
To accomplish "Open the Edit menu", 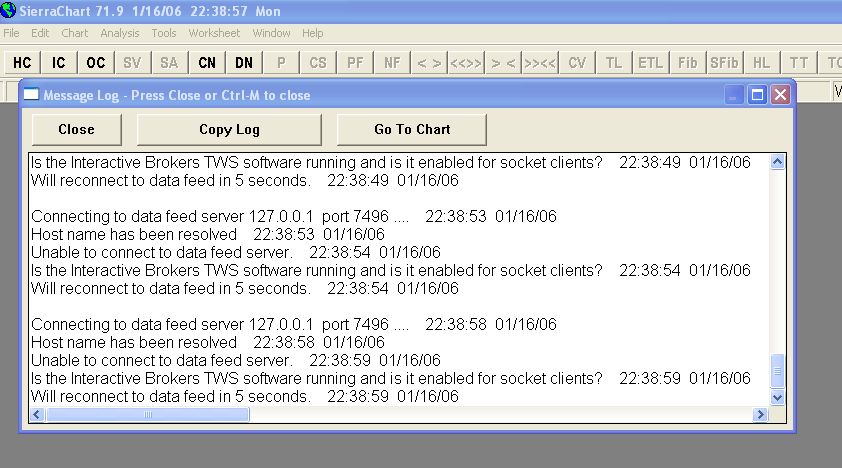I will [40, 33].
